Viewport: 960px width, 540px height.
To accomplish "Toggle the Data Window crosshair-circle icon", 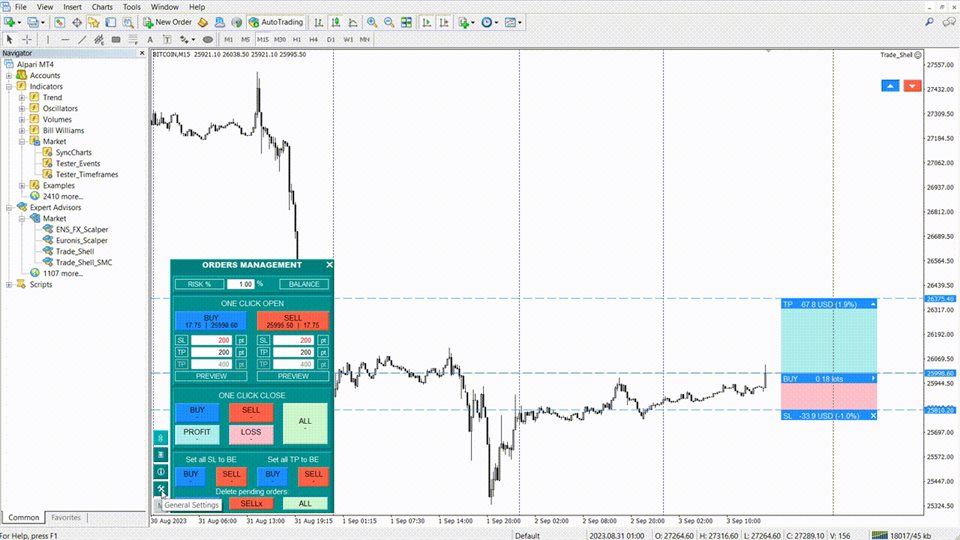I will click(77, 22).
